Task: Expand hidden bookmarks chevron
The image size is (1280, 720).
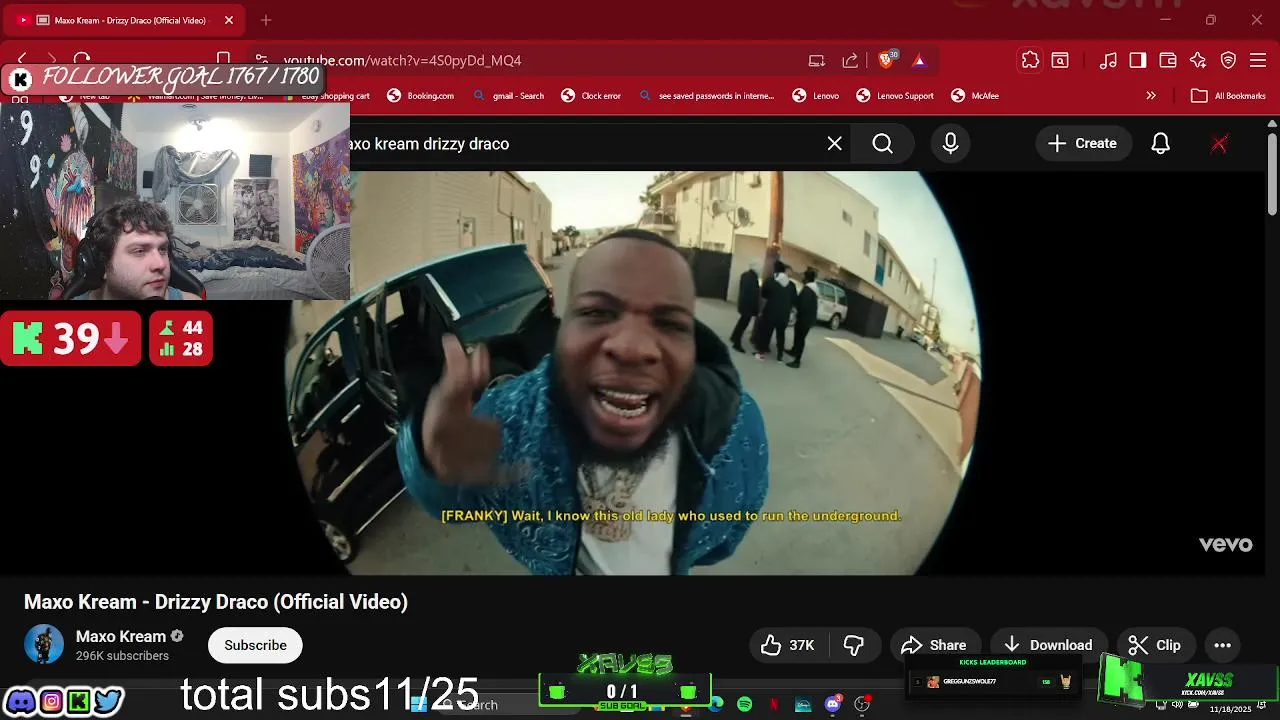Action: 1151,96
